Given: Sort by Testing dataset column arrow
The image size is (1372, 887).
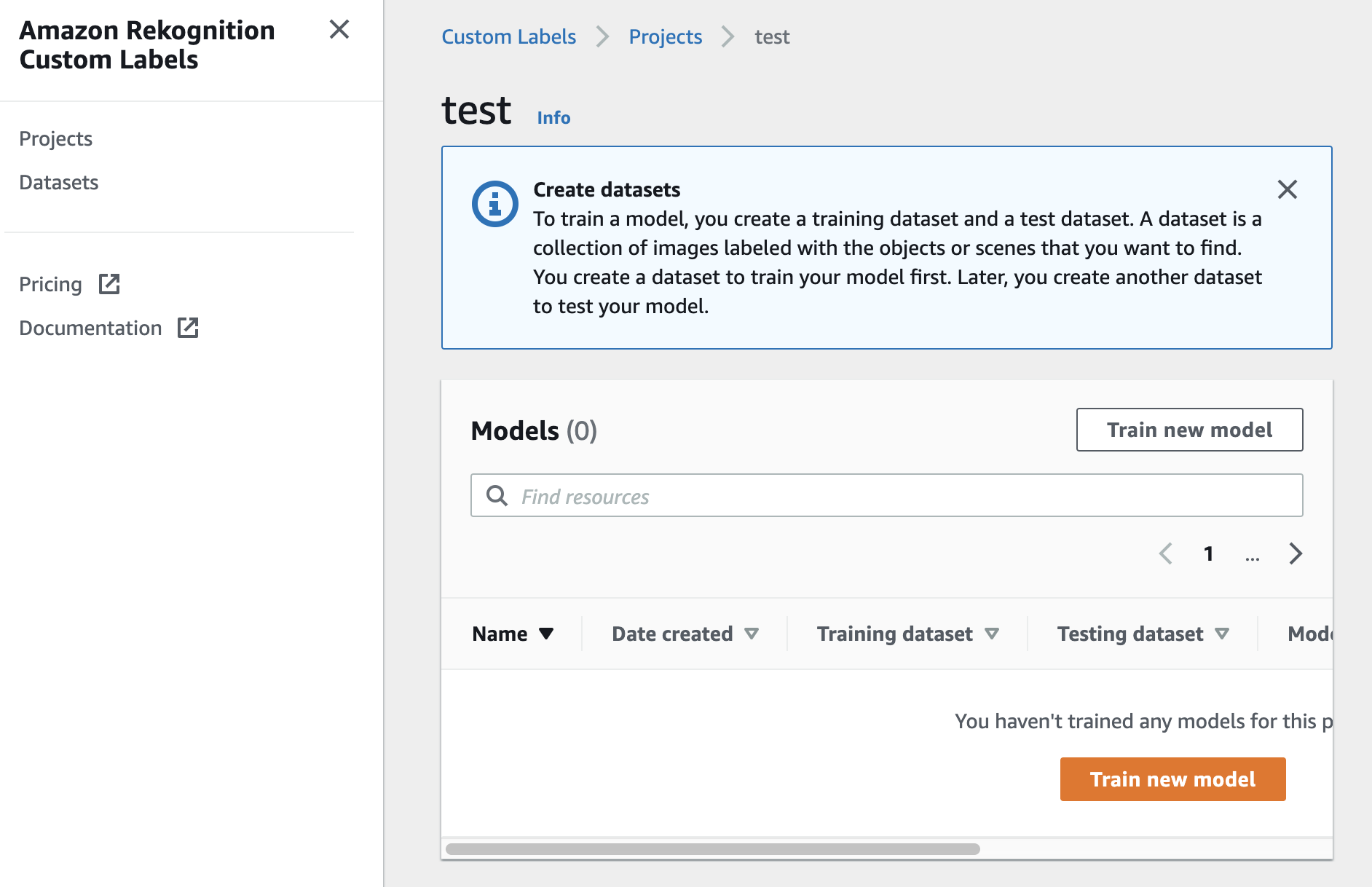Looking at the screenshot, I should (x=1222, y=634).
